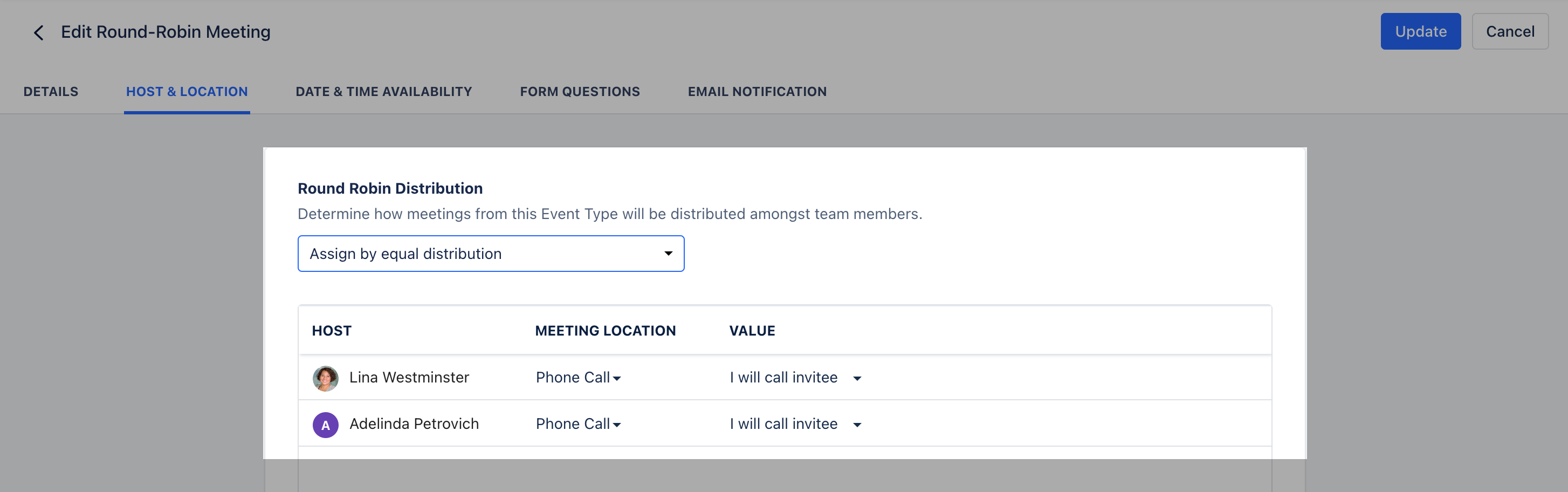The image size is (1568, 492).
Task: Click the Cancel button
Action: pos(1510,31)
